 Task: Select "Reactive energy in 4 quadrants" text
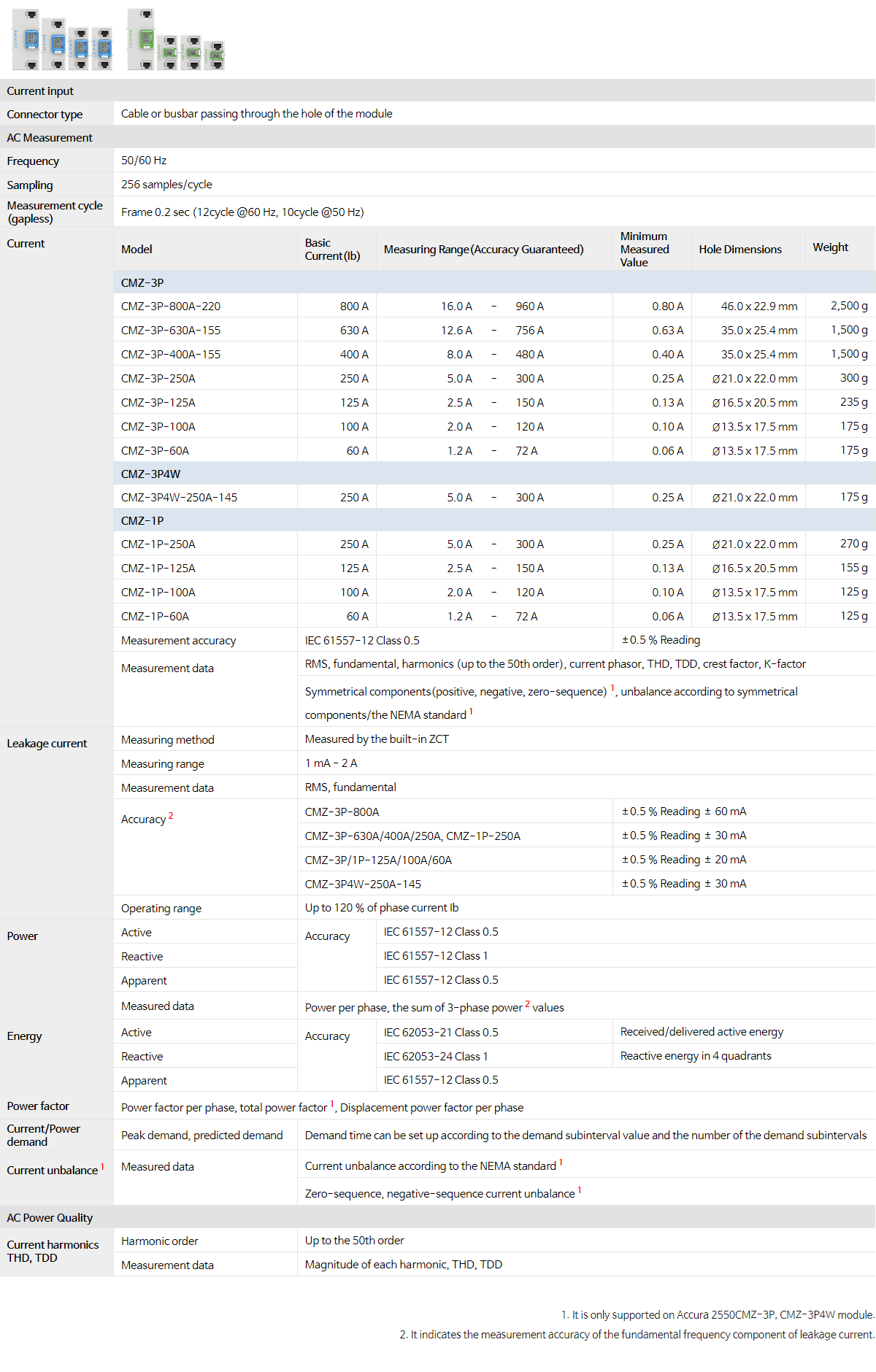point(696,1056)
